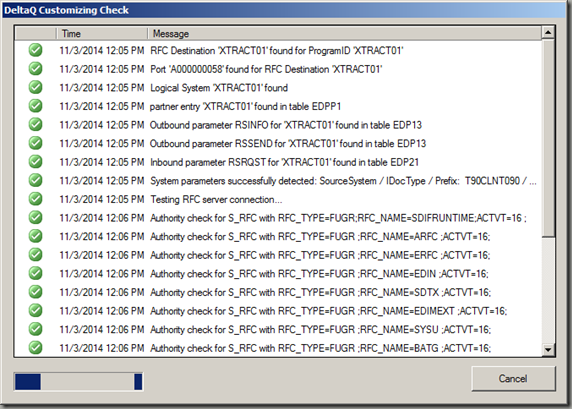Click status icon for Inbound parameter RSRQST

35,162
